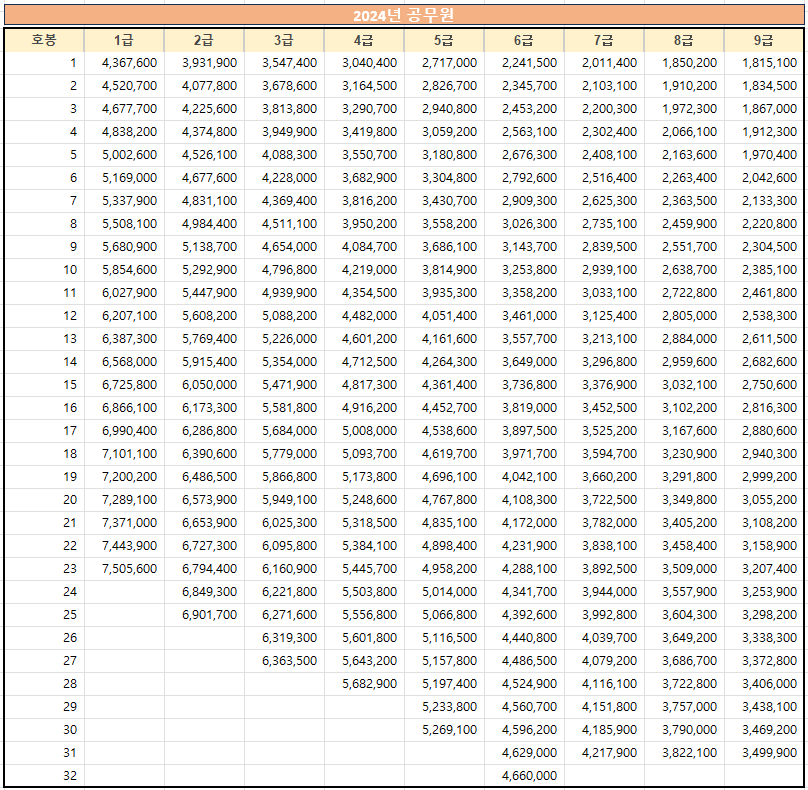Select cell with value 2,676,300

524,155
